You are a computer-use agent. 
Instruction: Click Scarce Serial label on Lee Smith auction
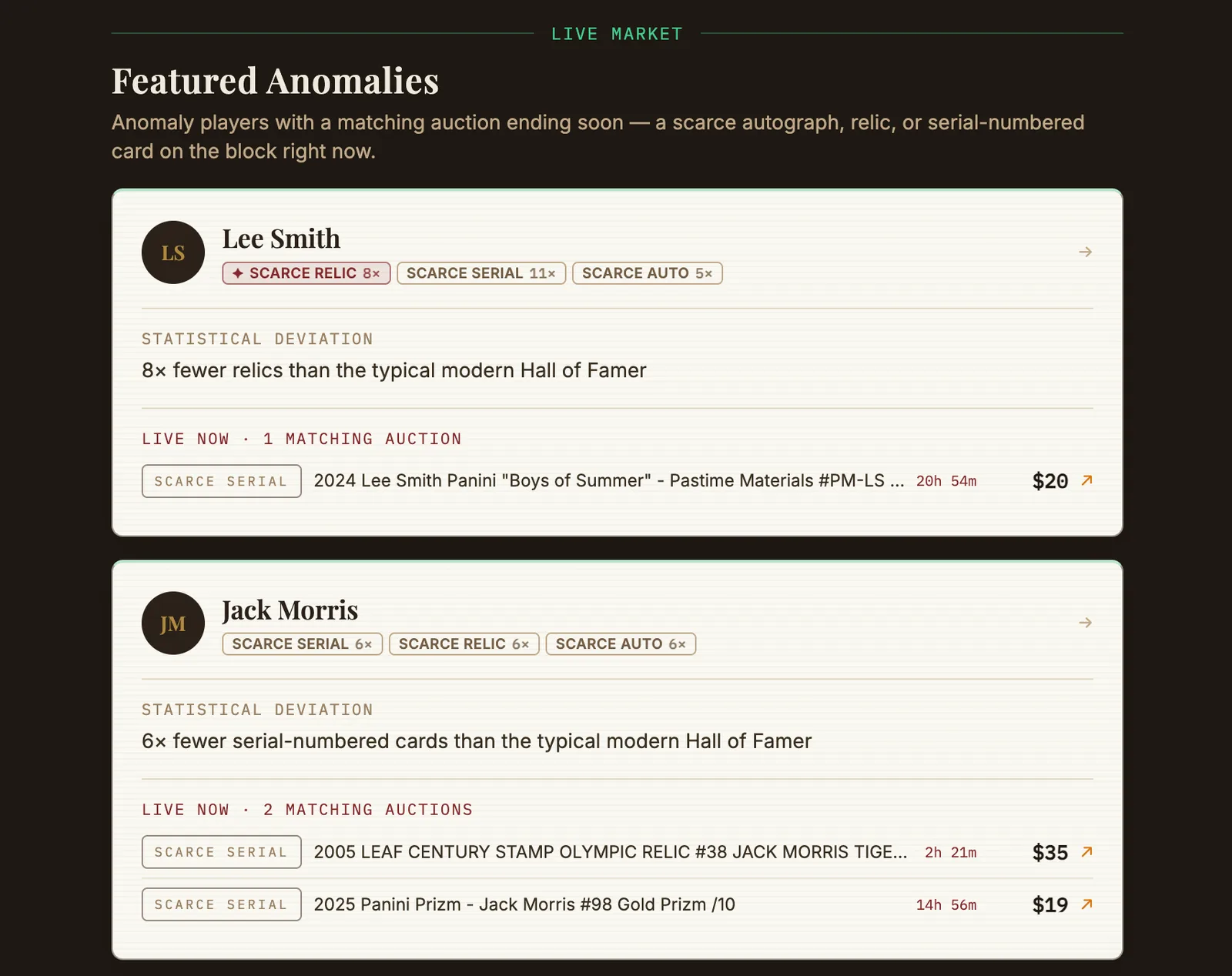pos(222,481)
